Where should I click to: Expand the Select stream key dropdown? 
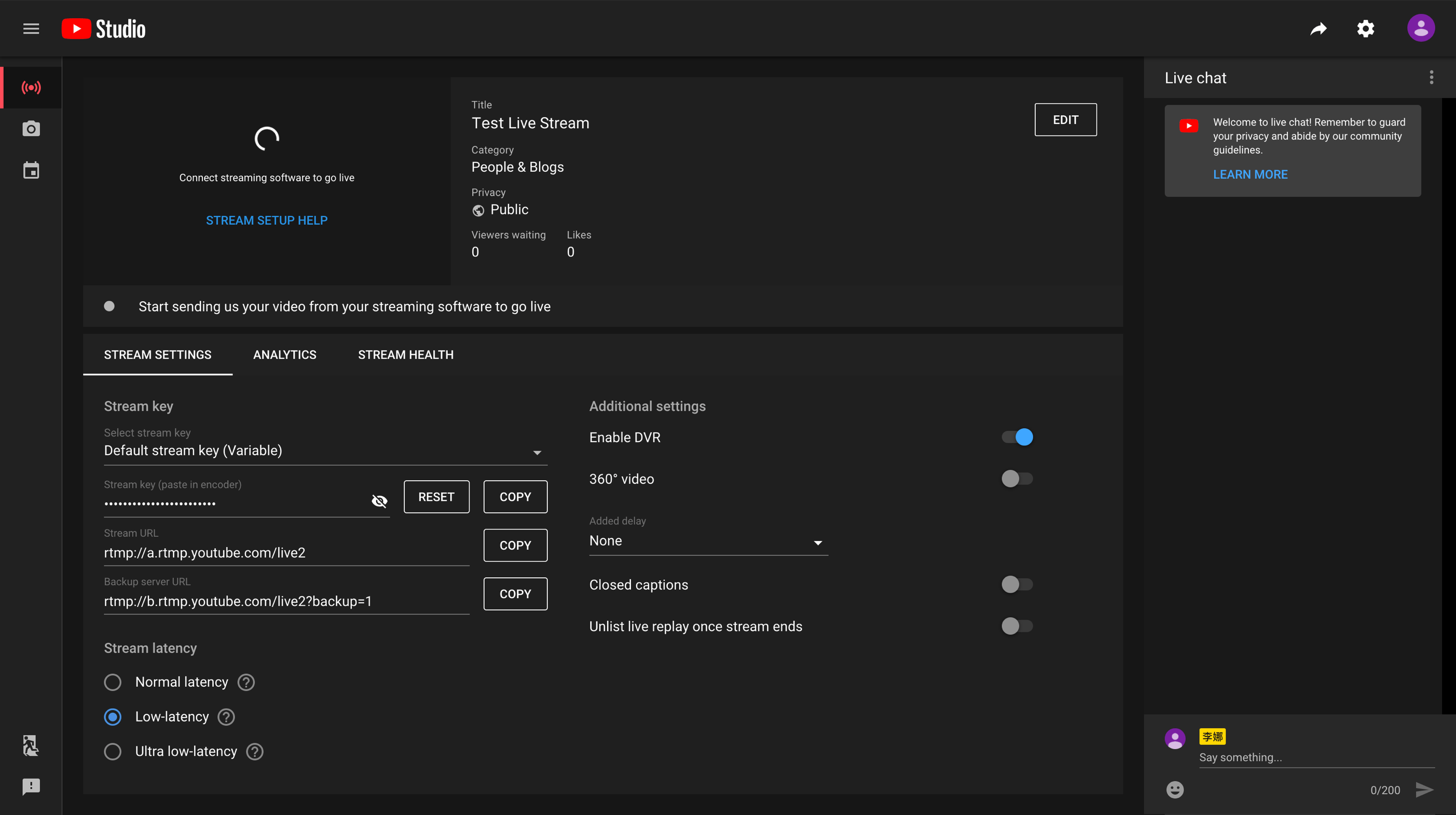click(325, 451)
